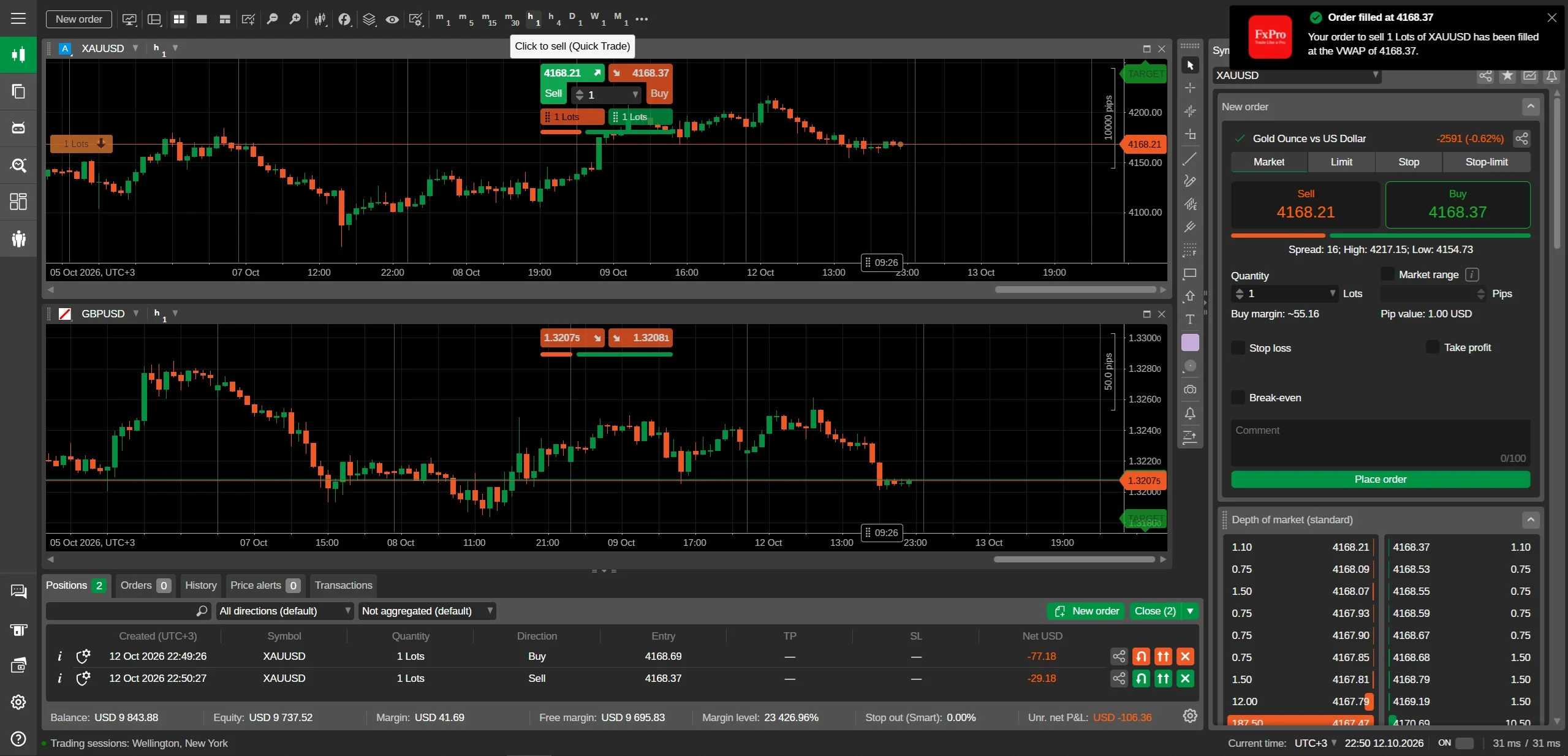This screenshot has height=756, width=1568.
Task: Click the GBPUSD chart horizontal scrollbar
Action: [1074, 559]
